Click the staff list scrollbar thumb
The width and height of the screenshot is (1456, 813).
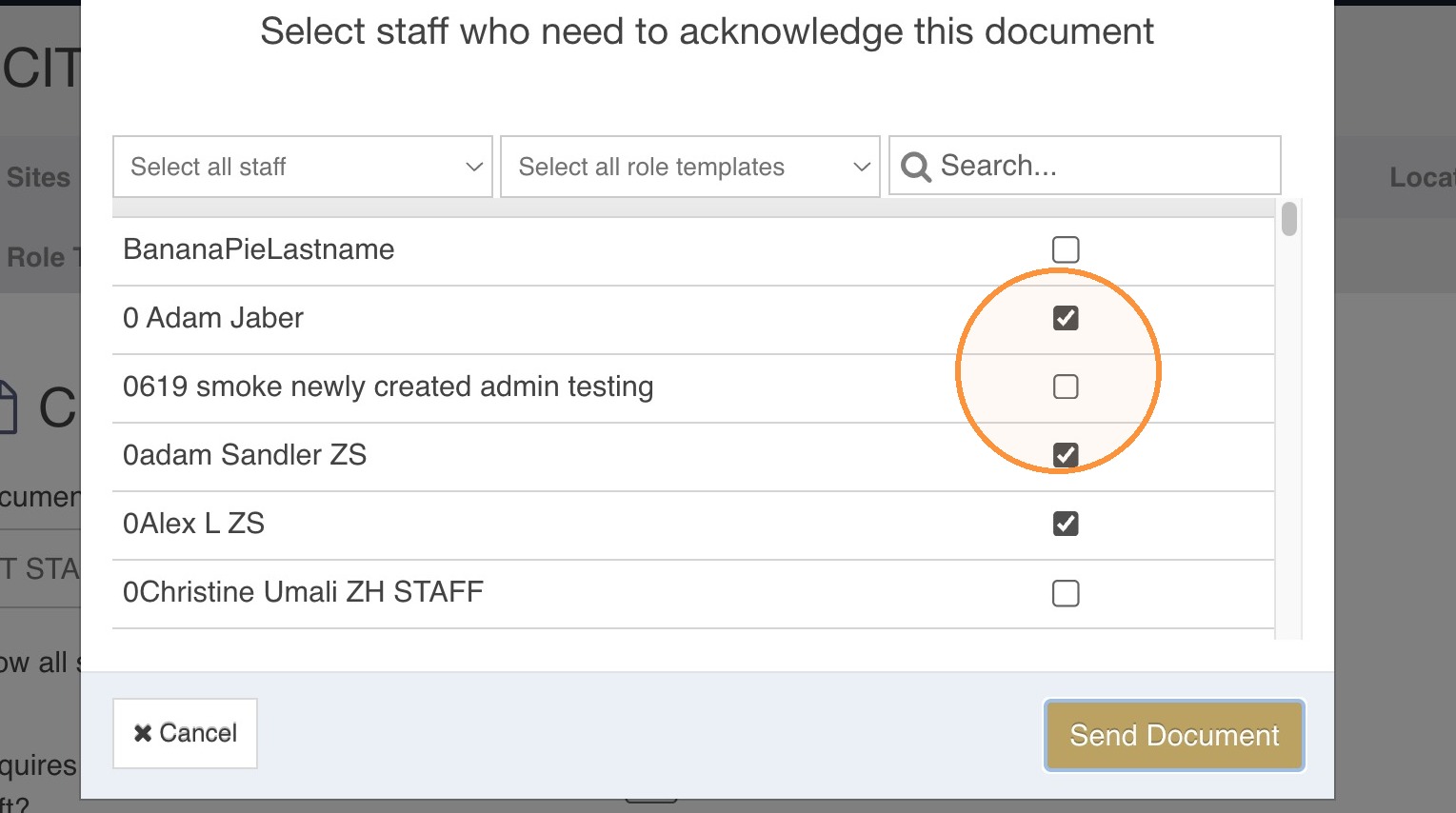point(1289,218)
